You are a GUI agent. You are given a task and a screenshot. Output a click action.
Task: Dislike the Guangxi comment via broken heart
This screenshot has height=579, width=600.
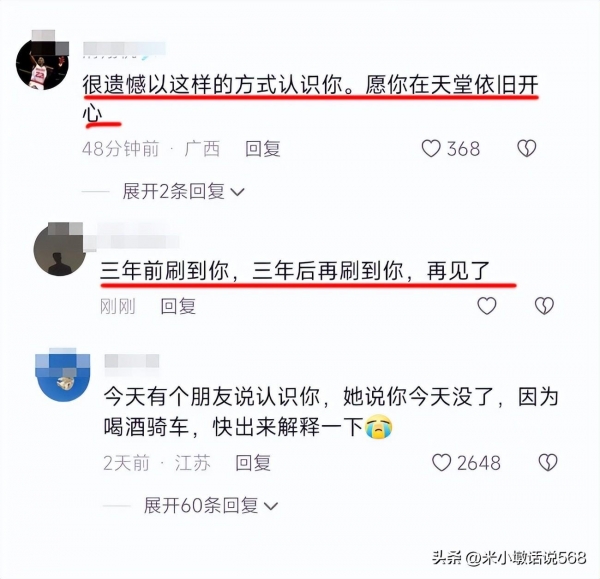pos(527,149)
